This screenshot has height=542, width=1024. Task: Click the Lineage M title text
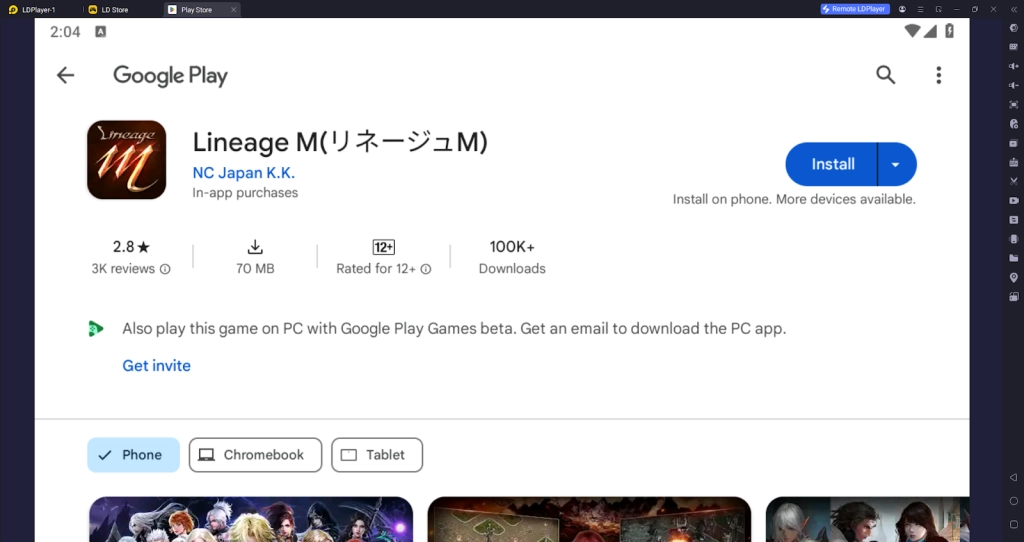(x=340, y=142)
